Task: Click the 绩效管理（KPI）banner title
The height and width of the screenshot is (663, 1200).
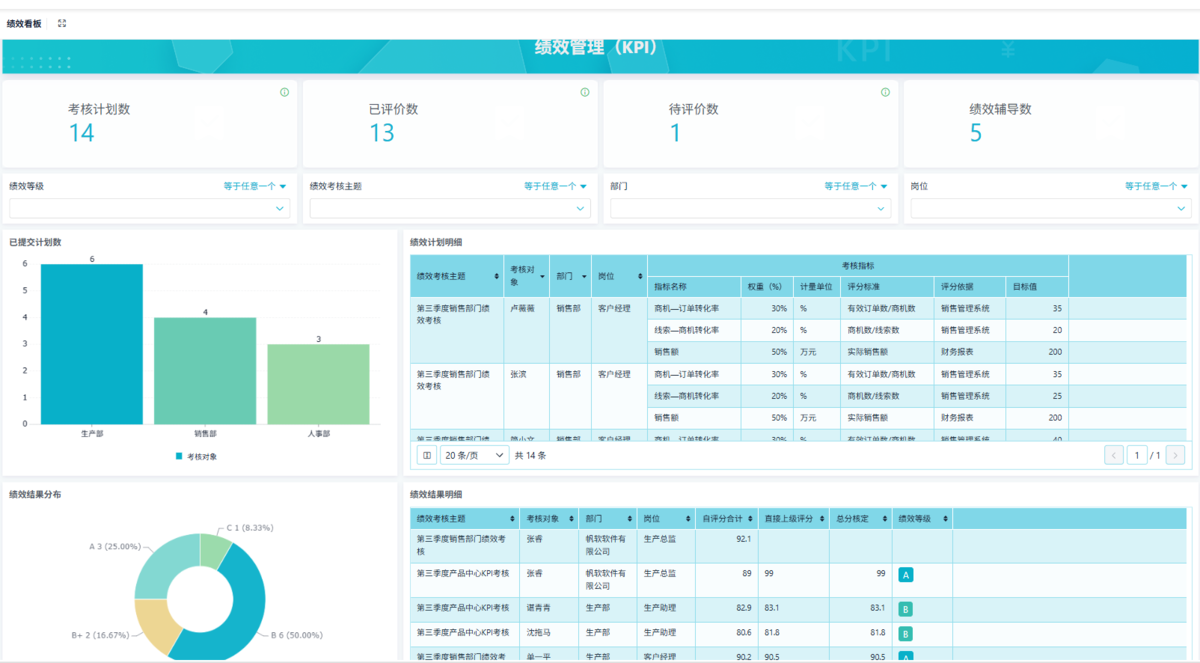Action: point(597,46)
